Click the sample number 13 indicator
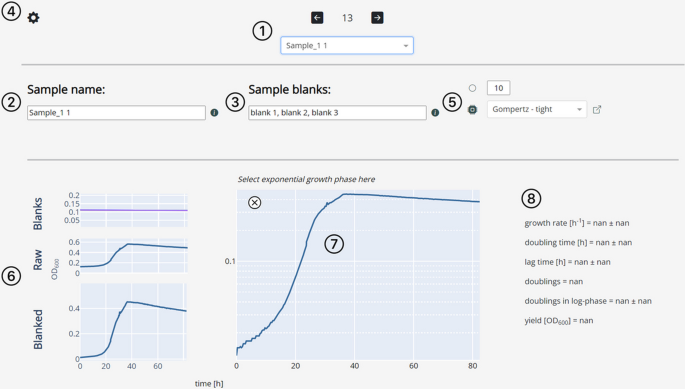This screenshot has height=389, width=685. coord(347,18)
